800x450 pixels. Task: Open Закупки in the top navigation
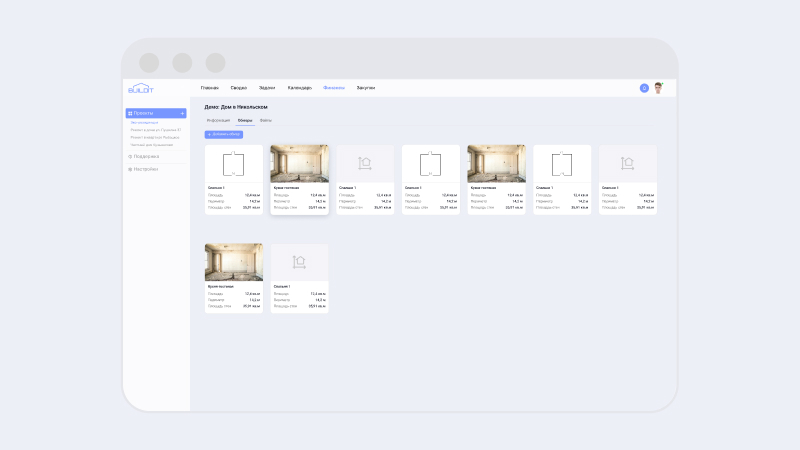[366, 88]
